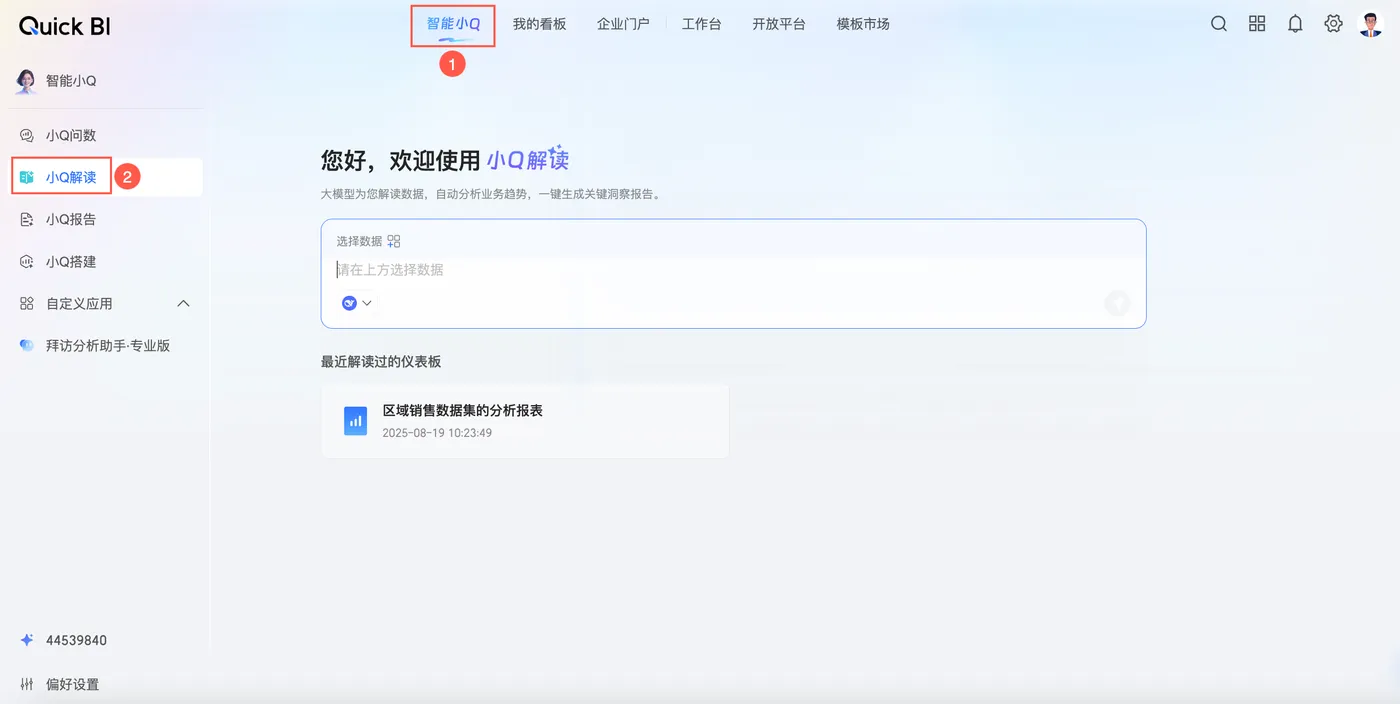This screenshot has width=1400, height=704.
Task: Click the 选择数据 picker icon
Action: coord(394,241)
